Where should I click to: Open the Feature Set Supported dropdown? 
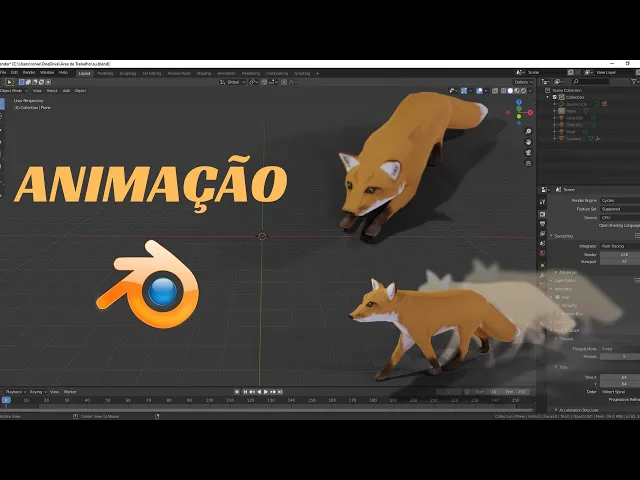pos(620,209)
